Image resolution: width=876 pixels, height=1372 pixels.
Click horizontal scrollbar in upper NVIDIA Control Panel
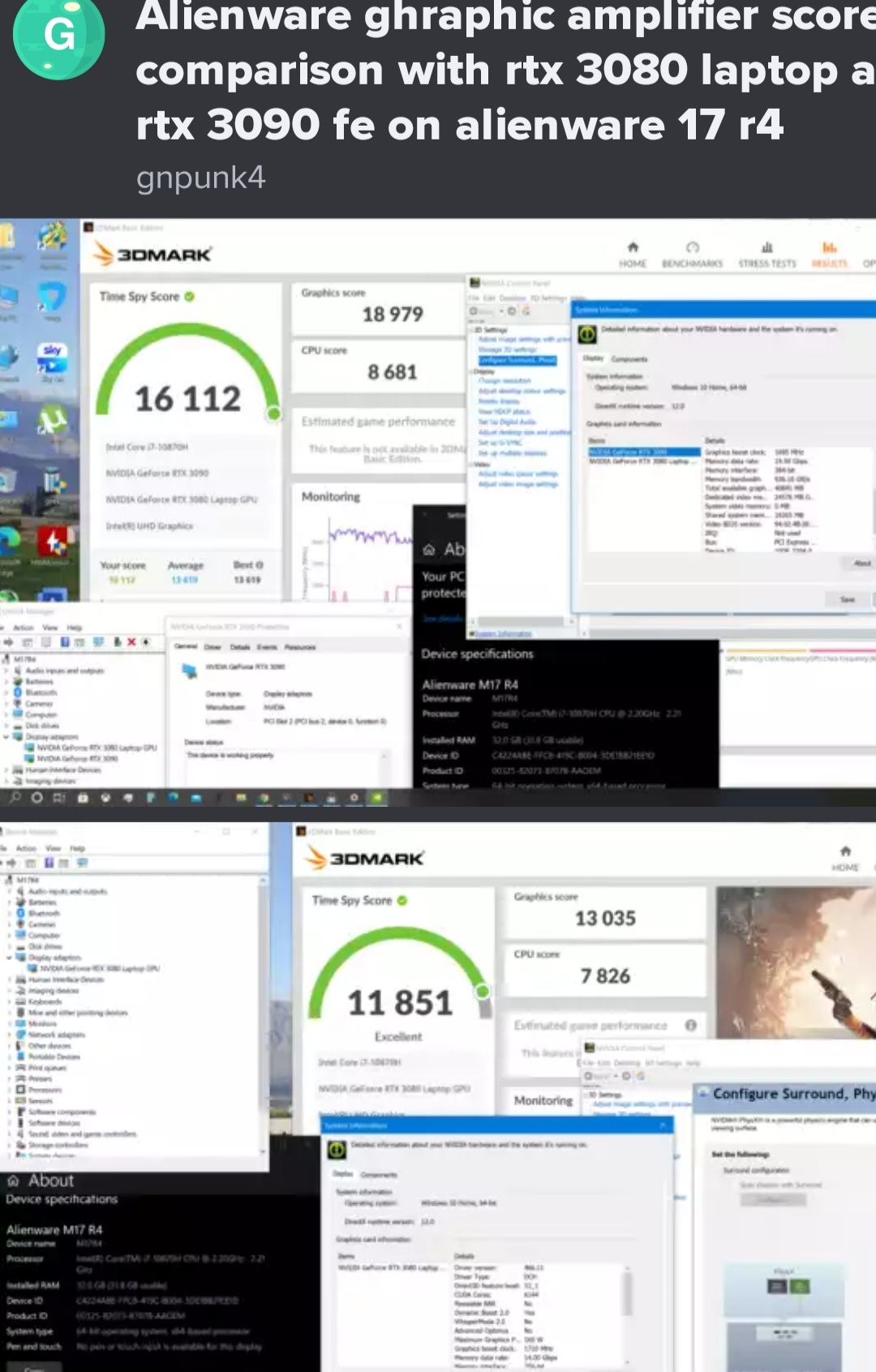(522, 622)
